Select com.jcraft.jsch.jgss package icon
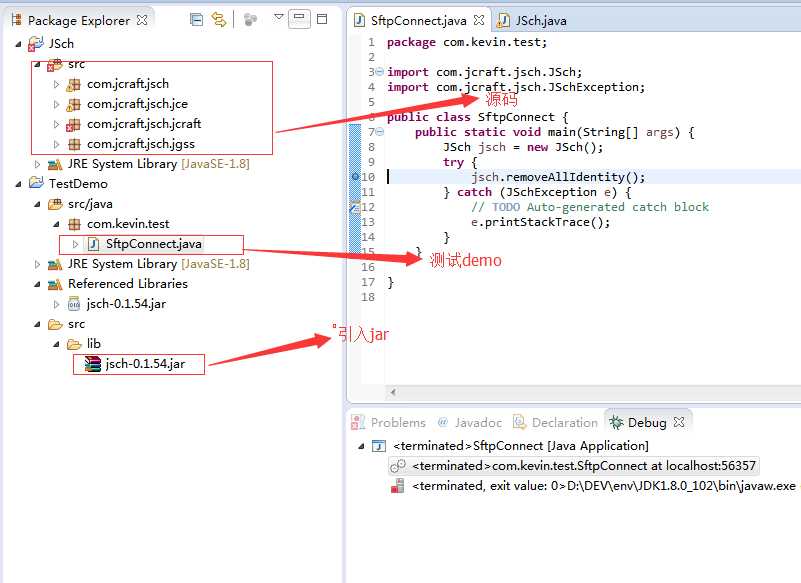 click(x=74, y=144)
